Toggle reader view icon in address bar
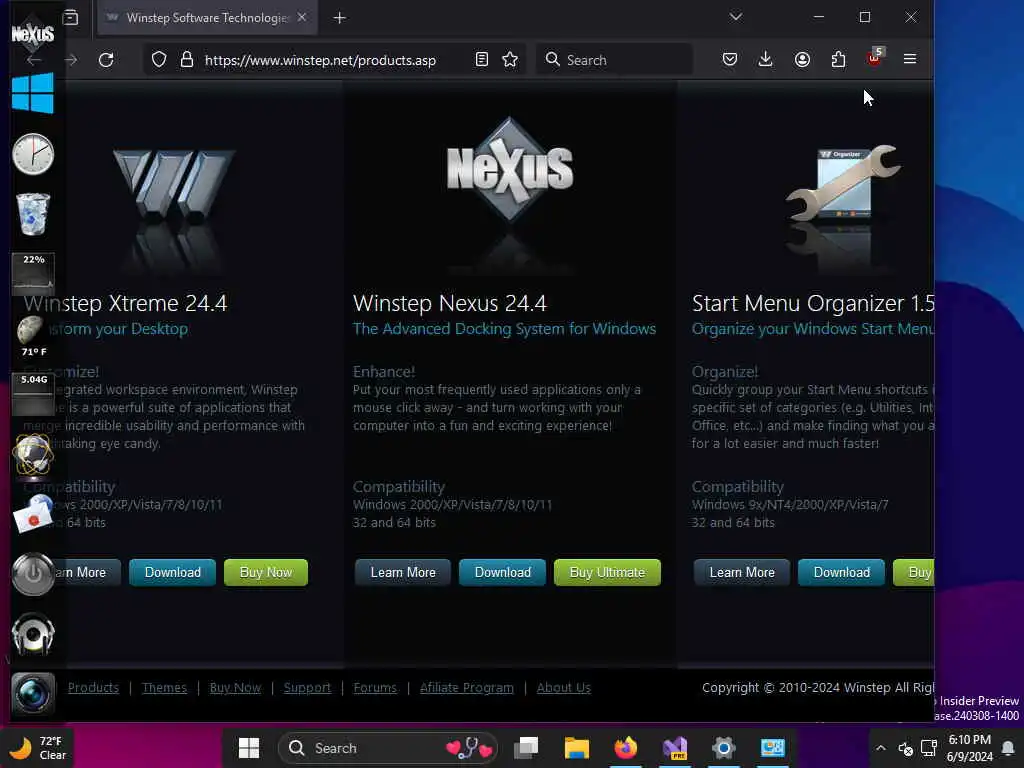 click(x=481, y=60)
